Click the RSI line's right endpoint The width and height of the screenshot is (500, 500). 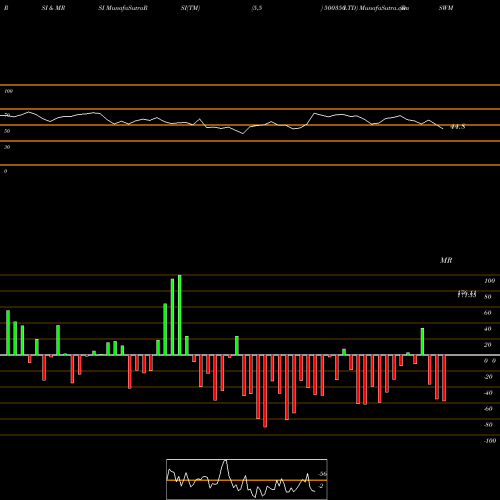(x=443, y=129)
